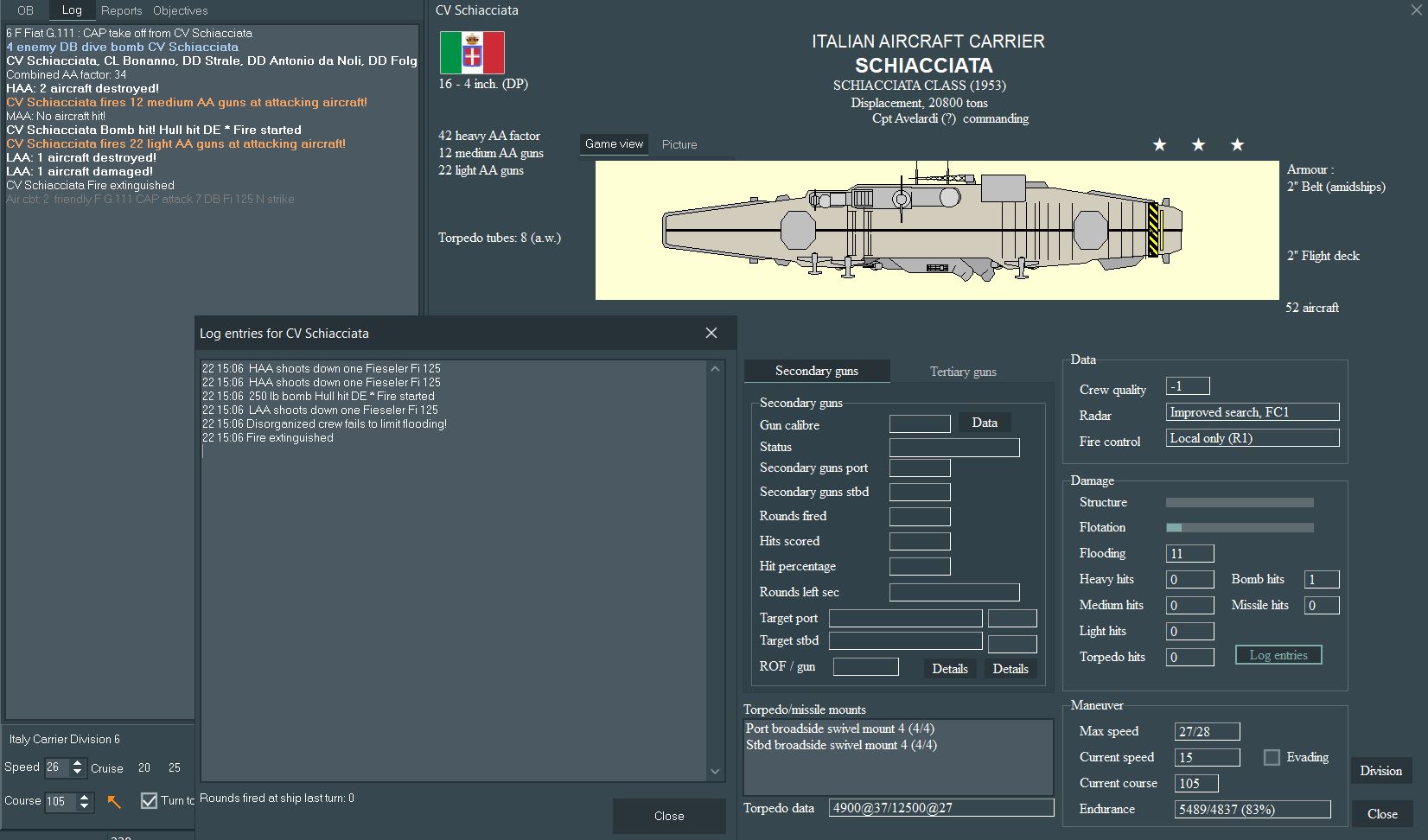The height and width of the screenshot is (840, 1428).
Task: Click the Max speed field
Action: point(1208,732)
